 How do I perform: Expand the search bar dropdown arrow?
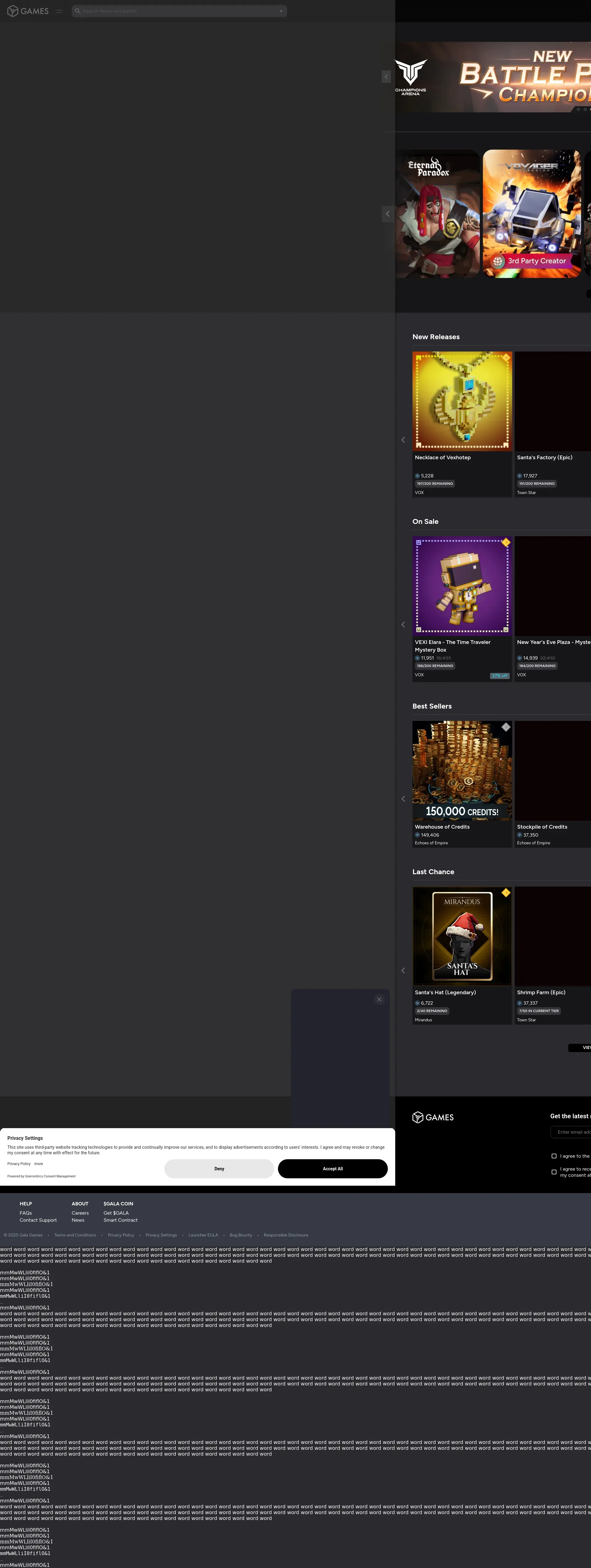(x=281, y=11)
